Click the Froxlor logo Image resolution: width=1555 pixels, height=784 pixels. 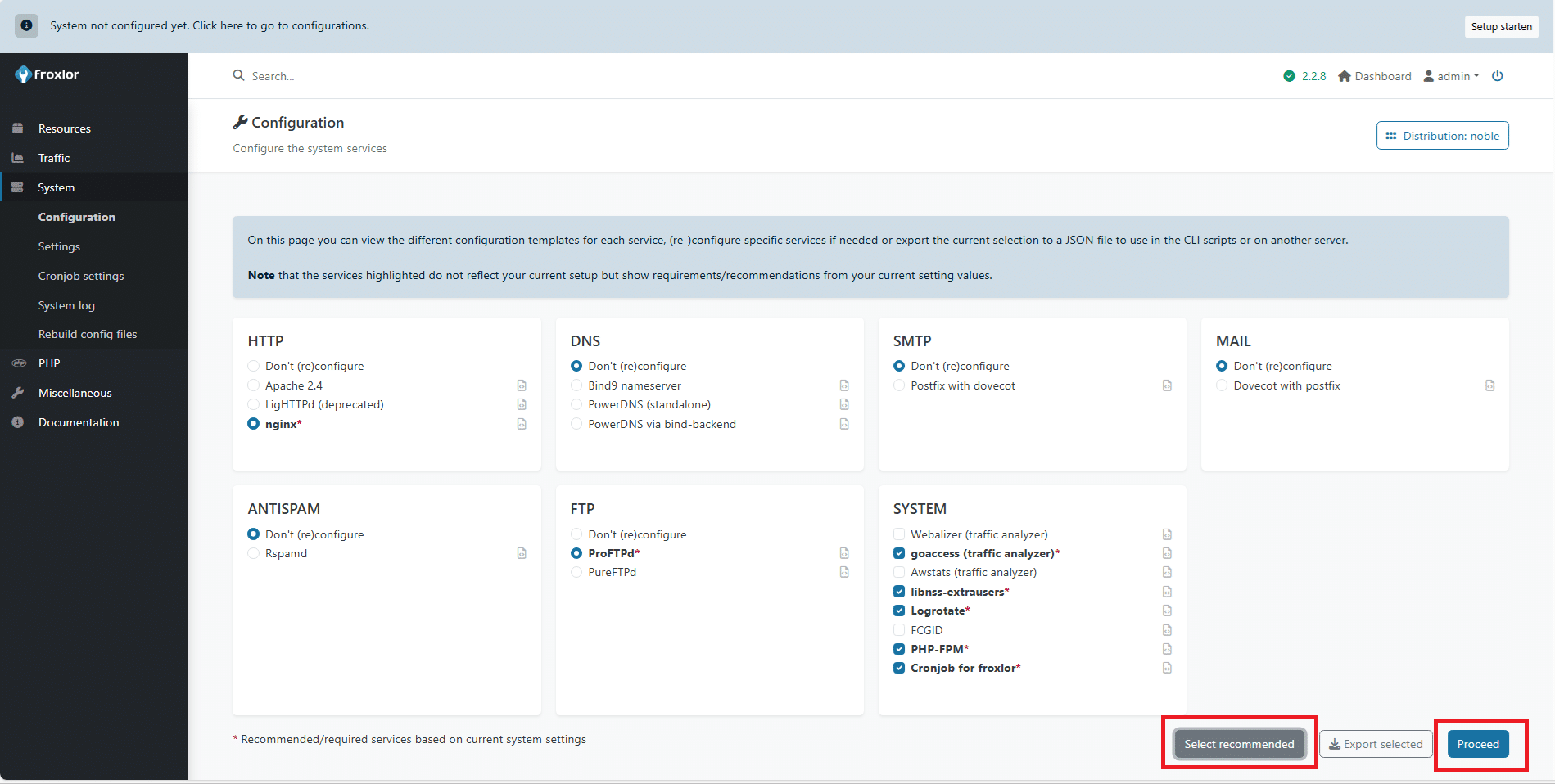[x=47, y=74]
